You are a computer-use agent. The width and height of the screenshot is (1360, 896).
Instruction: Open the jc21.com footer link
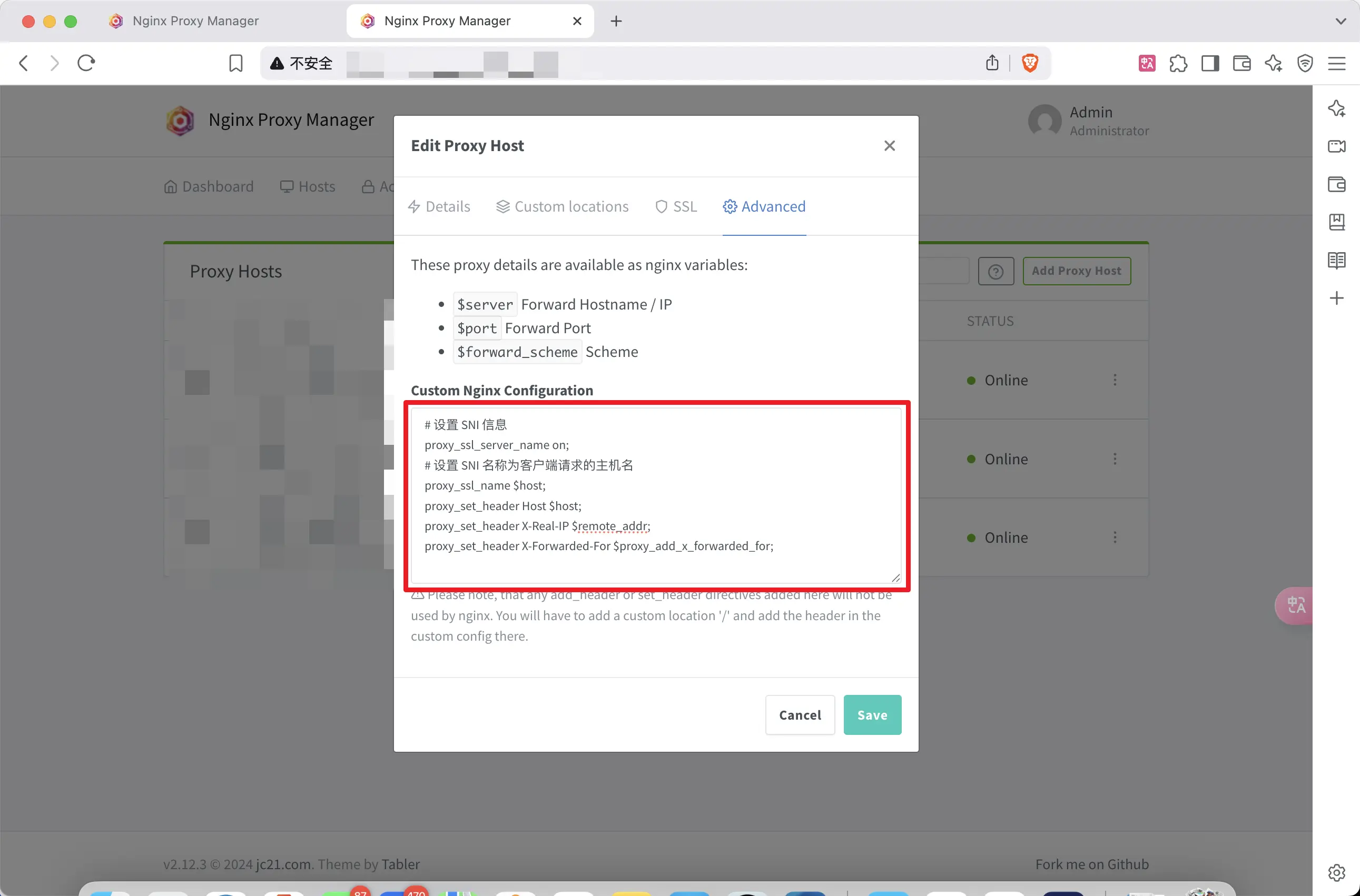[283, 864]
